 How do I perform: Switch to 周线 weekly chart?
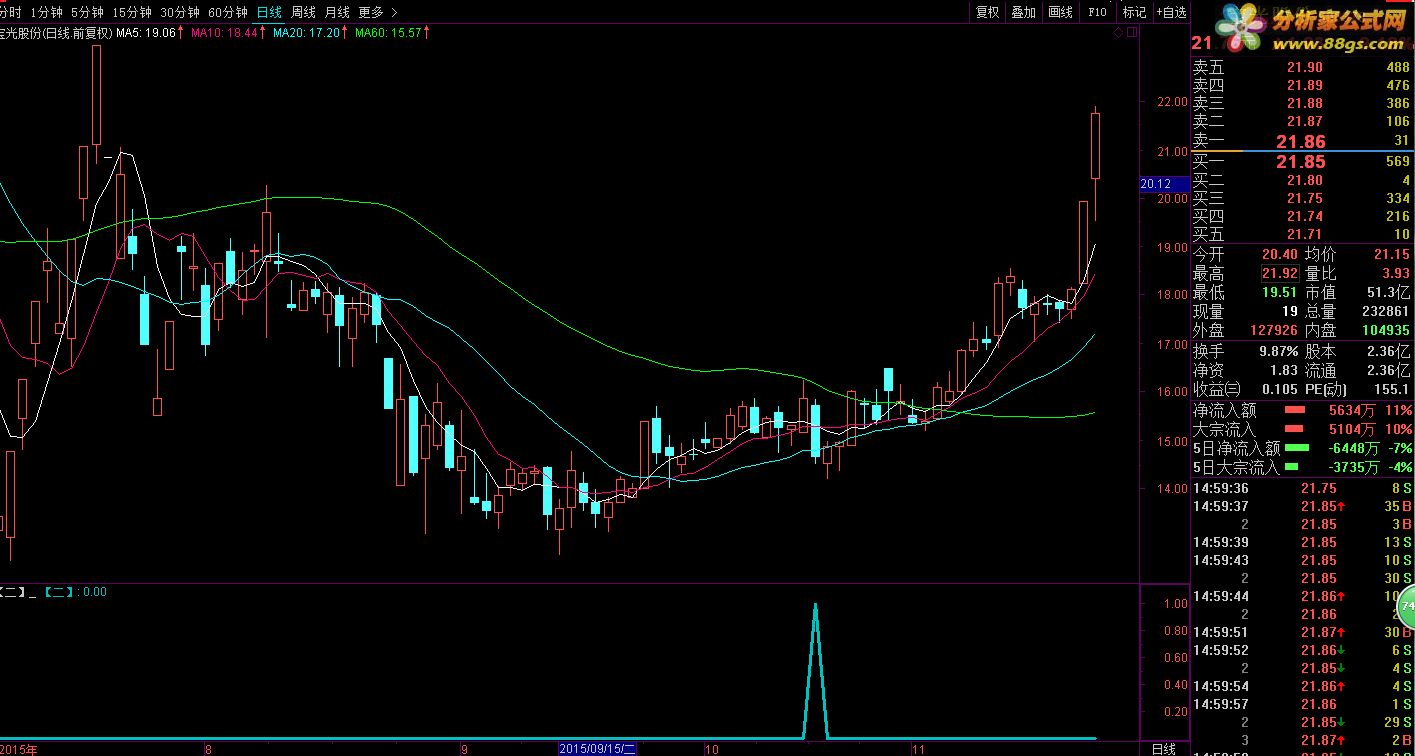pyautogui.click(x=303, y=12)
